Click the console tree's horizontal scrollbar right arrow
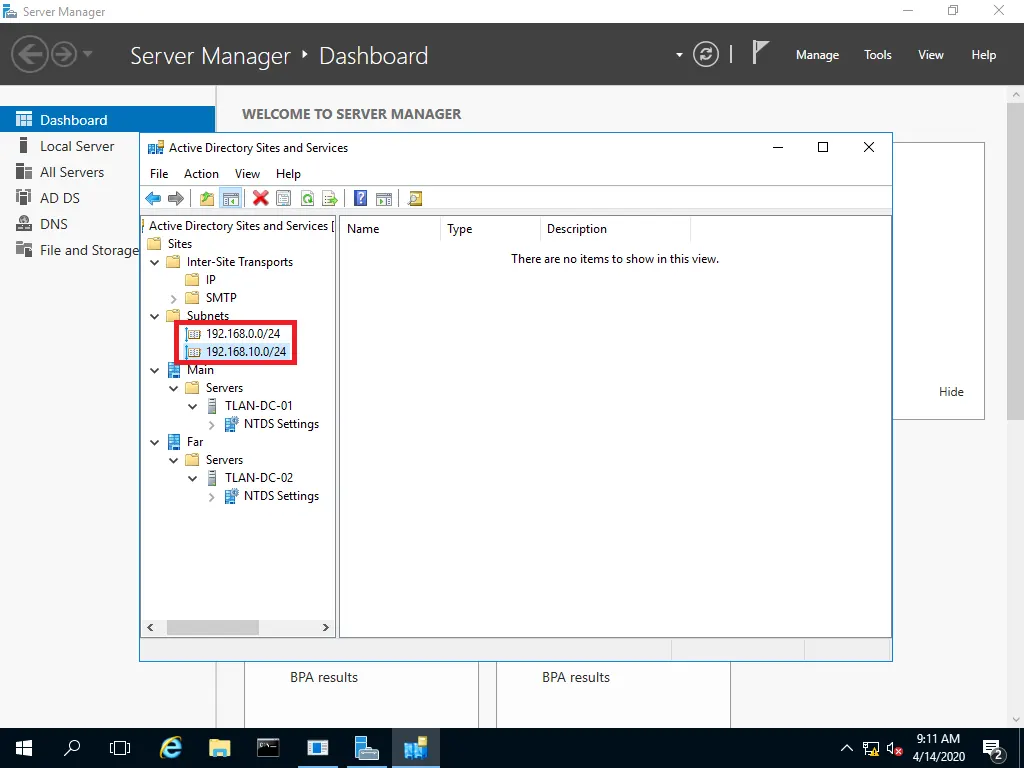 point(326,628)
